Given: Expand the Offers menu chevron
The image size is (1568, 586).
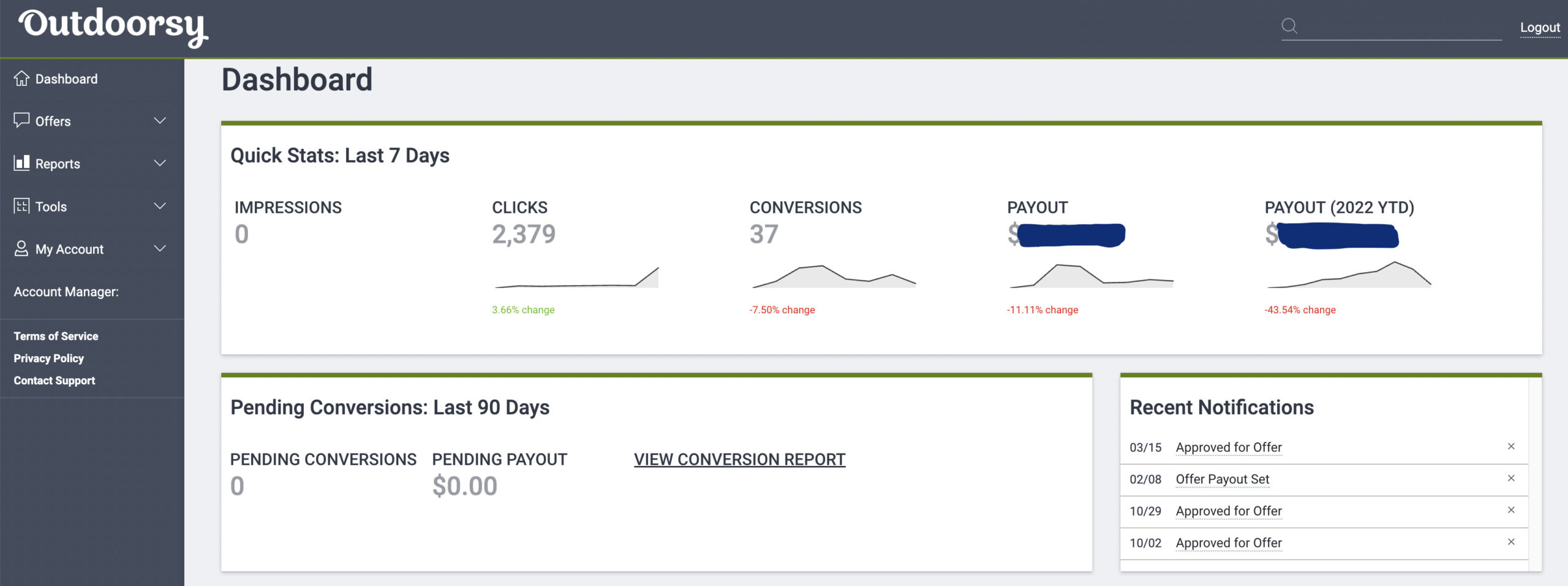Looking at the screenshot, I should click(160, 121).
